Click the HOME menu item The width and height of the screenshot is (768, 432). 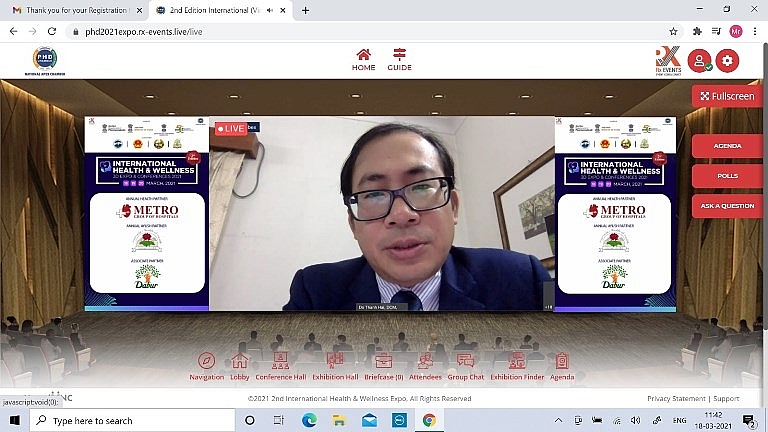364,60
